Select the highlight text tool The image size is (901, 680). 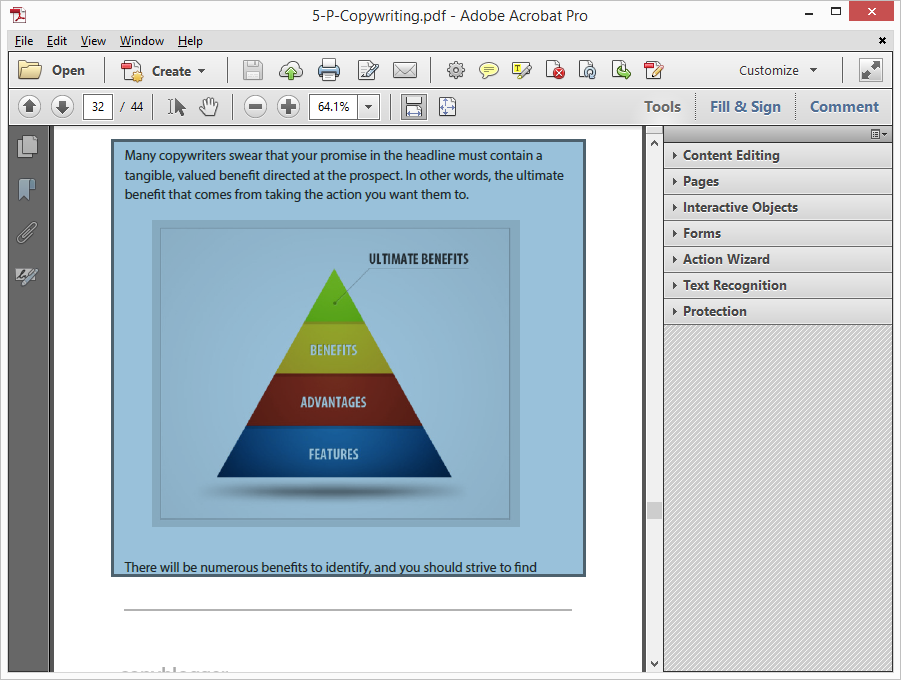click(x=522, y=71)
